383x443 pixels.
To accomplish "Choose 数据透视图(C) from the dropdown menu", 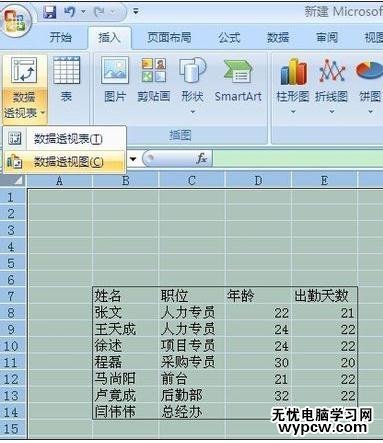I will coord(65,162).
